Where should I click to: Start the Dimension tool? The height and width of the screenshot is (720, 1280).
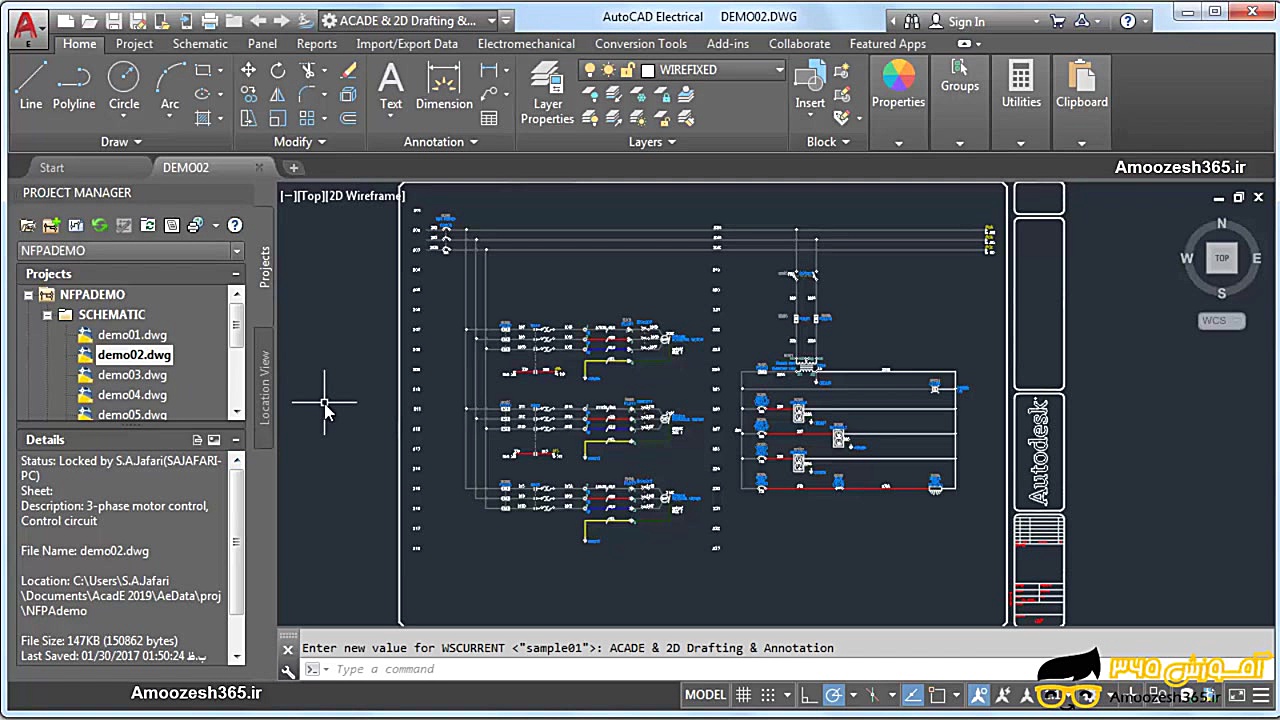pyautogui.click(x=444, y=86)
